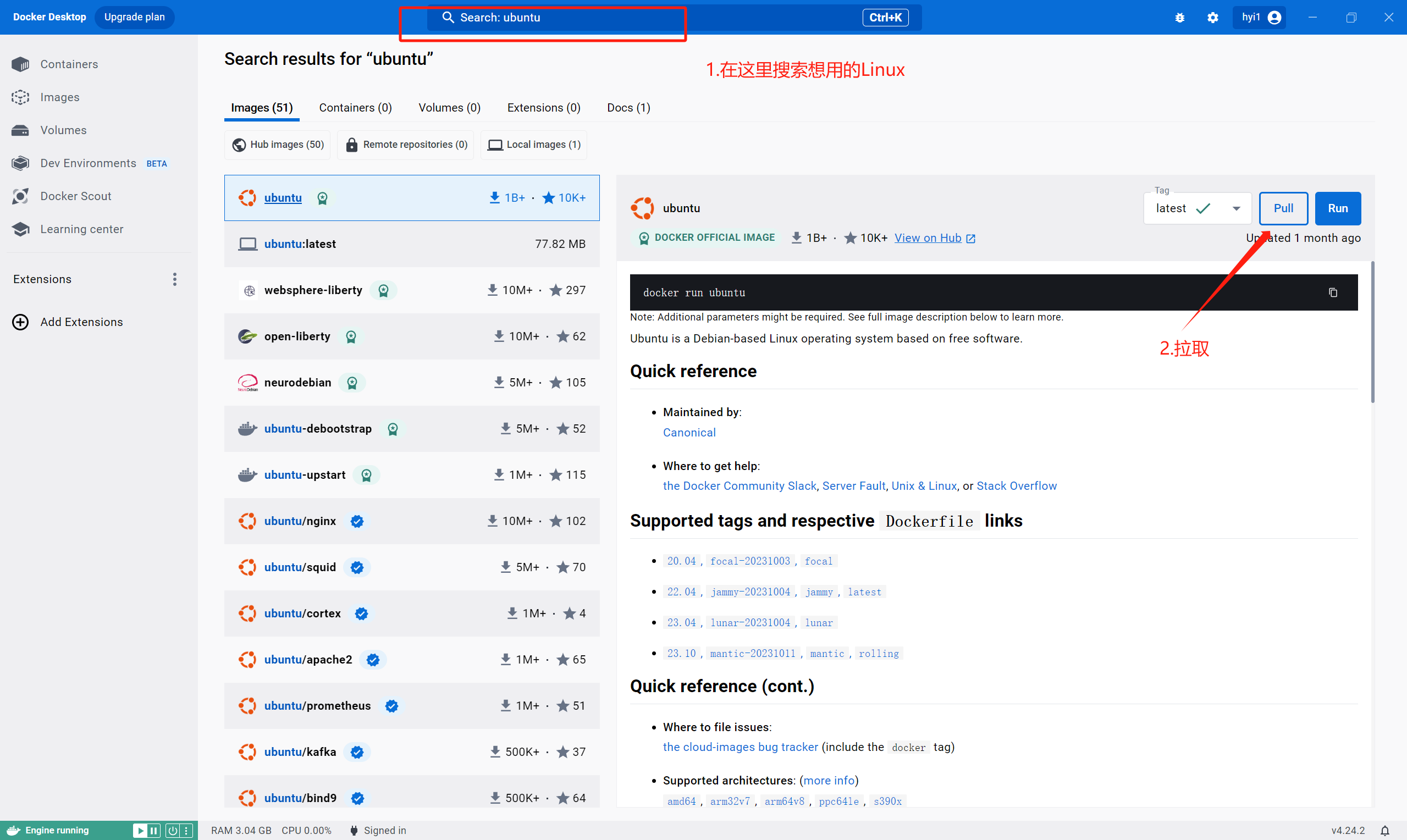Switch to the Volumes (0) tab
Image resolution: width=1407 pixels, height=840 pixels.
point(449,108)
